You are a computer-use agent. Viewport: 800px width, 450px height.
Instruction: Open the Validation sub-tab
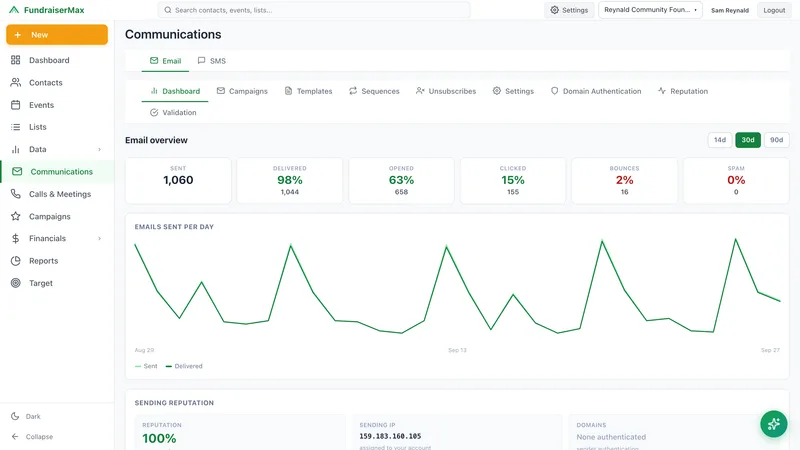tap(173, 113)
